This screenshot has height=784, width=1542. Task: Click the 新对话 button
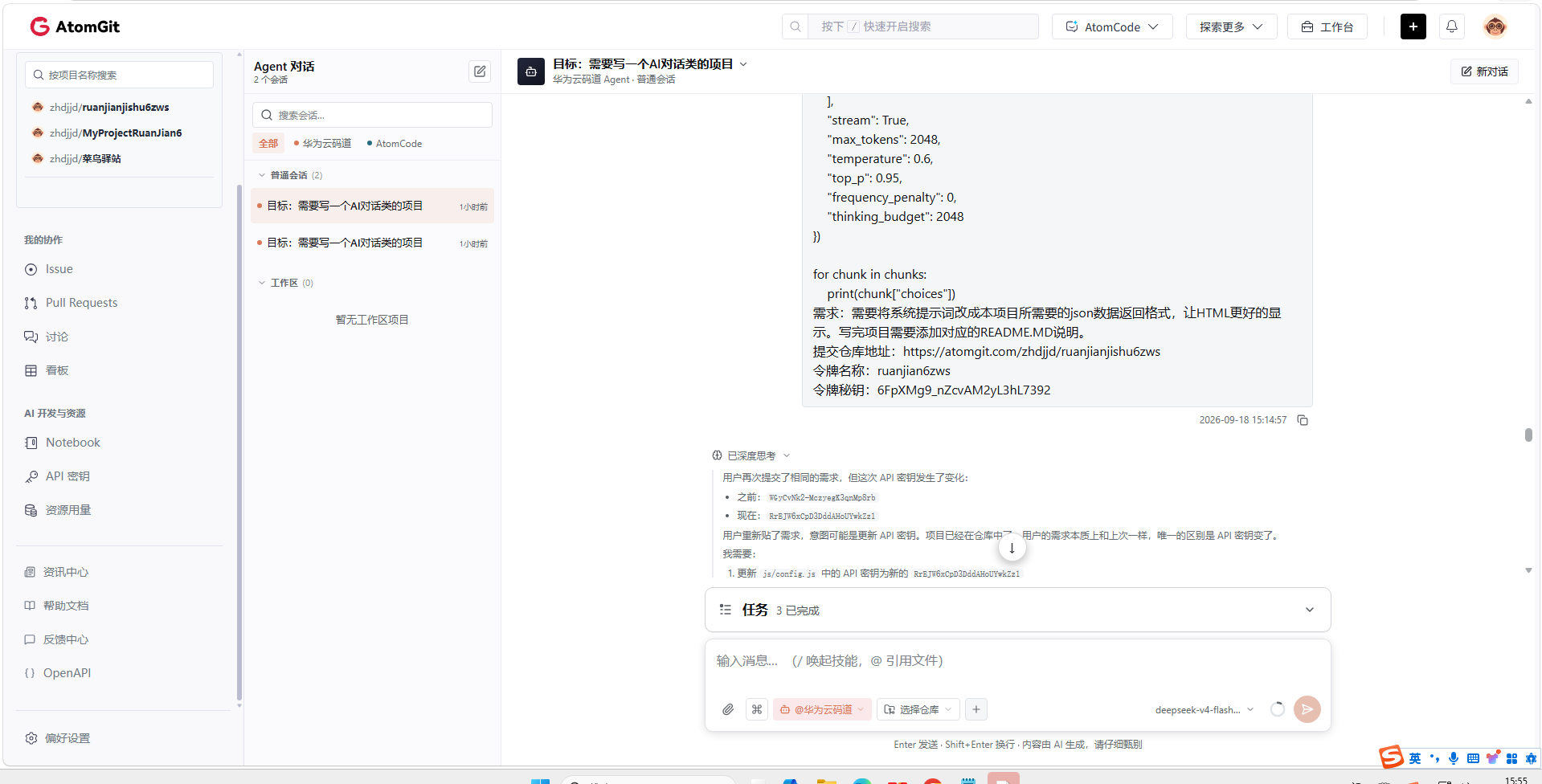1484,71
